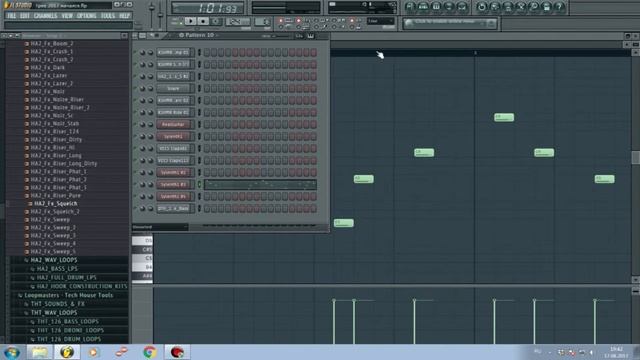Switch to Google Chrome in taskbar
Screen dimensions: 640x360
pos(149,352)
